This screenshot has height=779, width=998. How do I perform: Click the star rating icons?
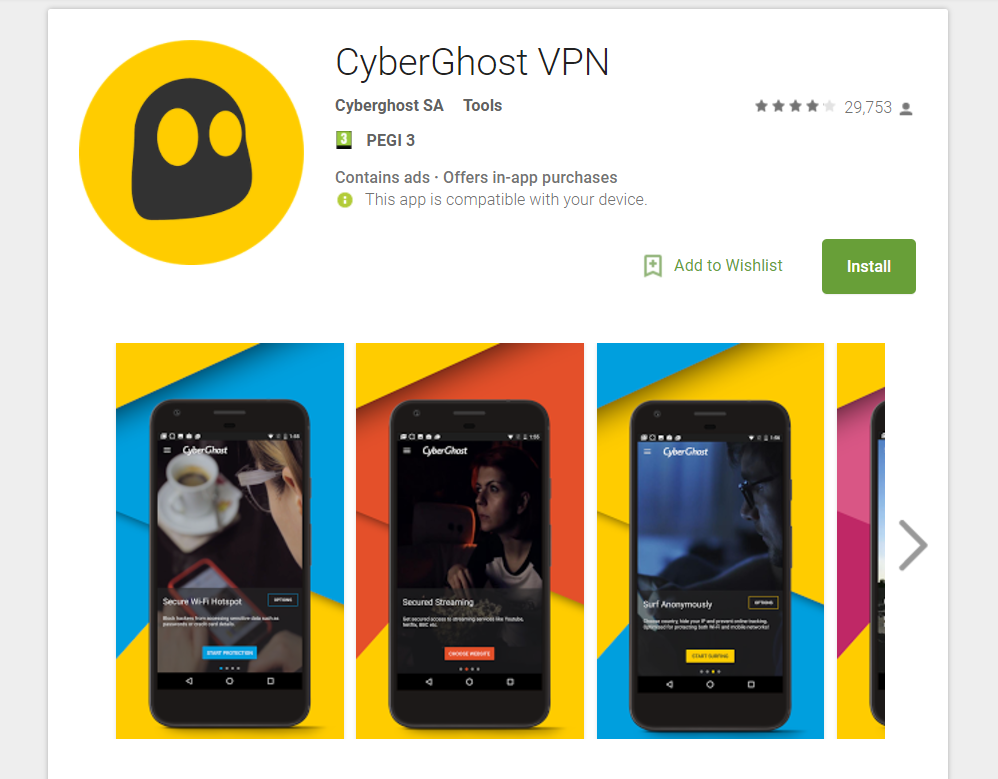(795, 106)
